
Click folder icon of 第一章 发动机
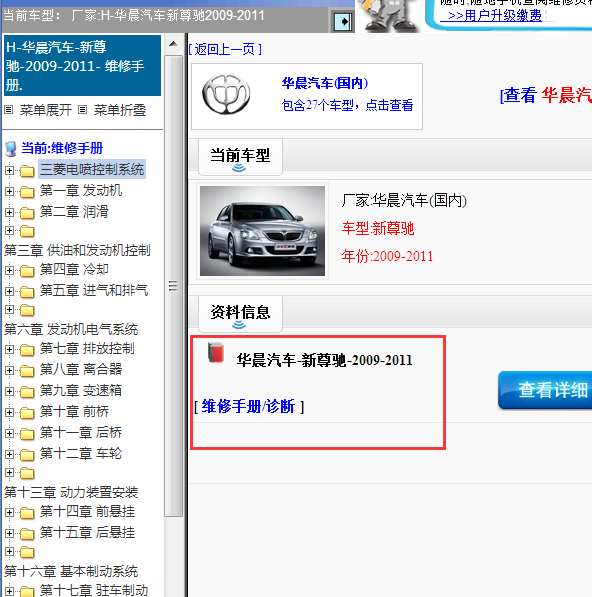point(27,192)
